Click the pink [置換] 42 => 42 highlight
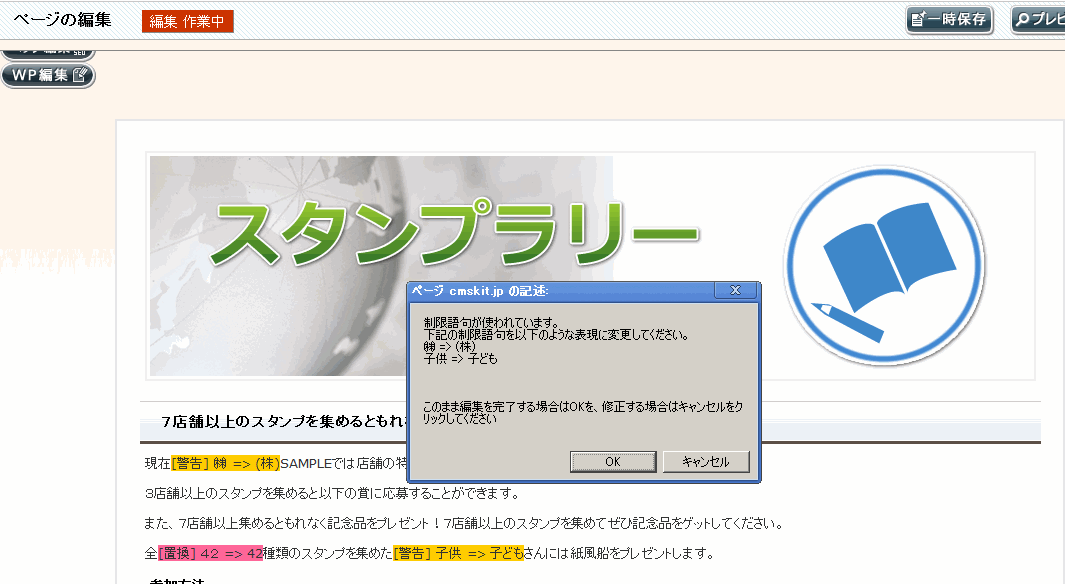Viewport: 1065px width, 584px height. click(x=210, y=553)
